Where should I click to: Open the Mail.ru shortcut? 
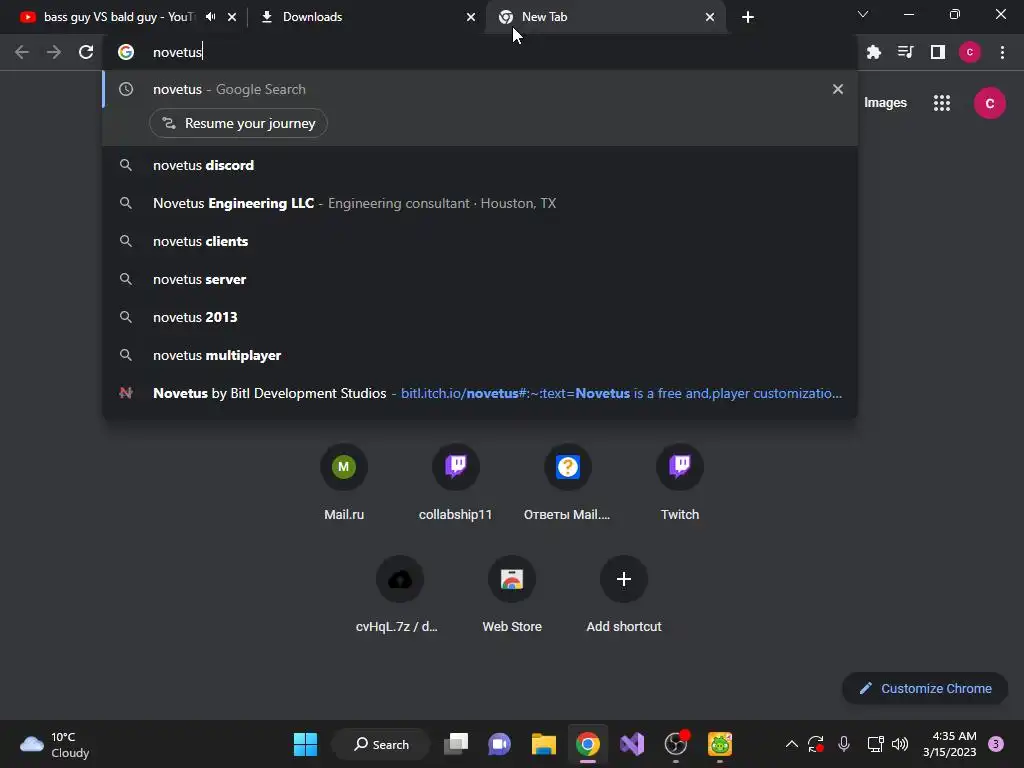[x=344, y=483]
